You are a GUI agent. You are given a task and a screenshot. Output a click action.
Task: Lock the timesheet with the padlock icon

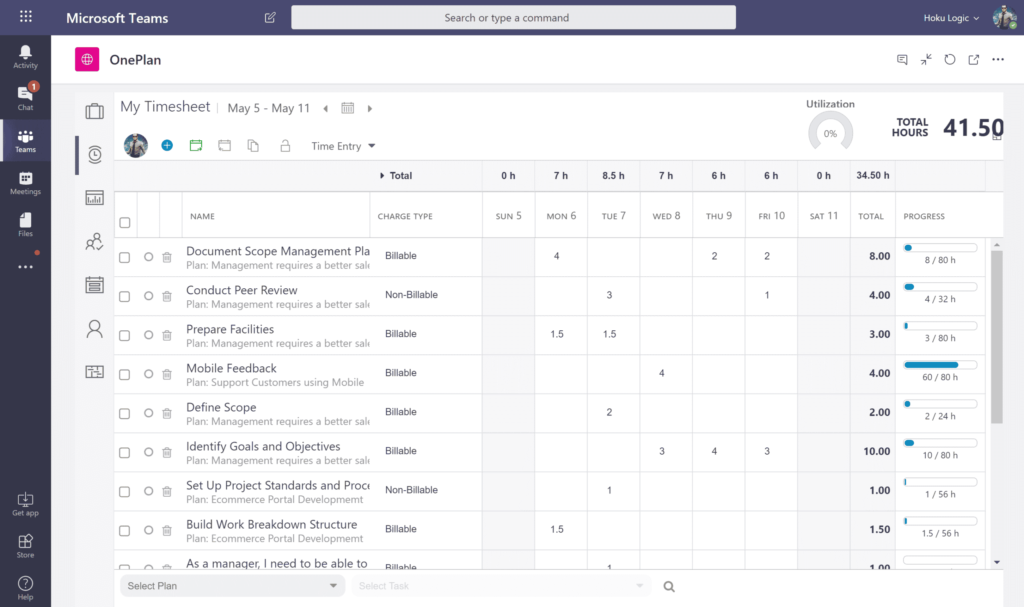click(x=285, y=146)
